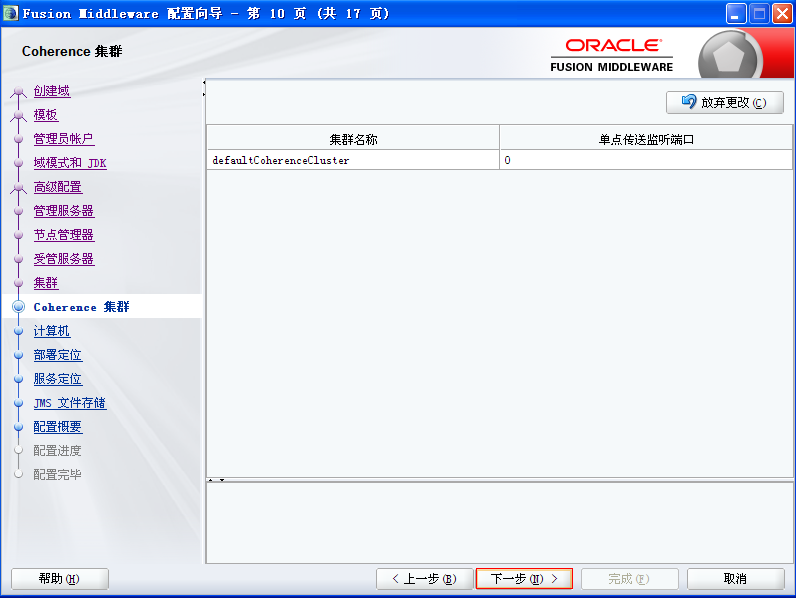Screen dimensions: 796x598
Task: Select the 集群名称 column header
Action: click(353, 139)
